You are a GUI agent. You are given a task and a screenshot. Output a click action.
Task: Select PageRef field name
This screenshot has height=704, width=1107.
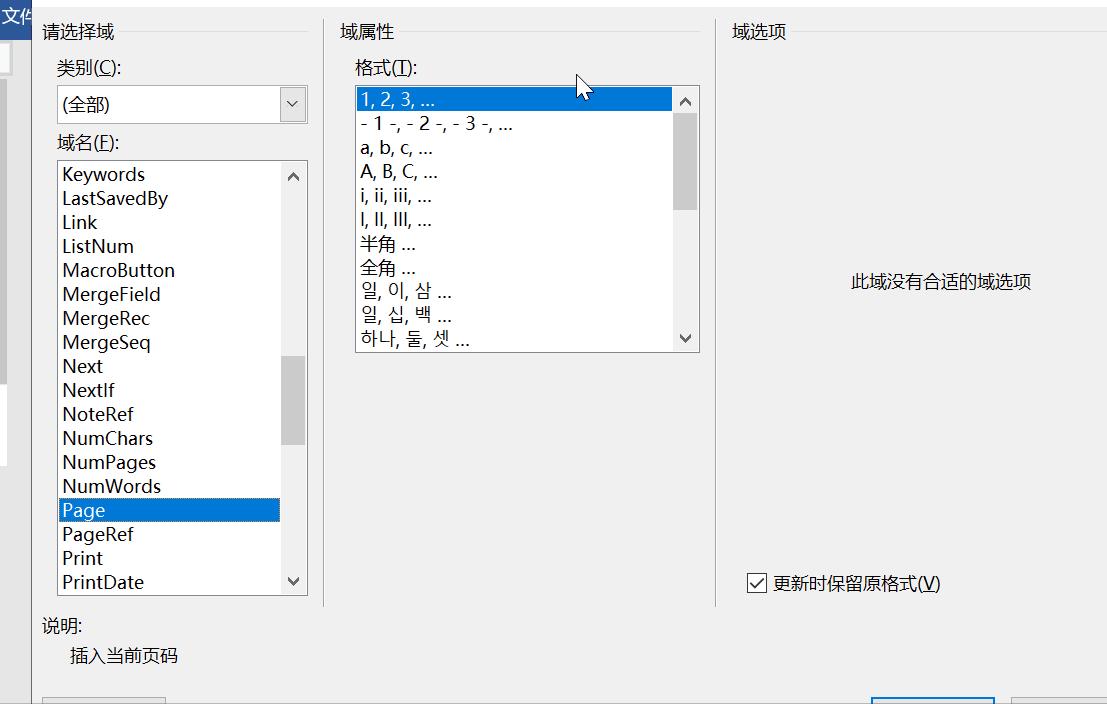[98, 534]
